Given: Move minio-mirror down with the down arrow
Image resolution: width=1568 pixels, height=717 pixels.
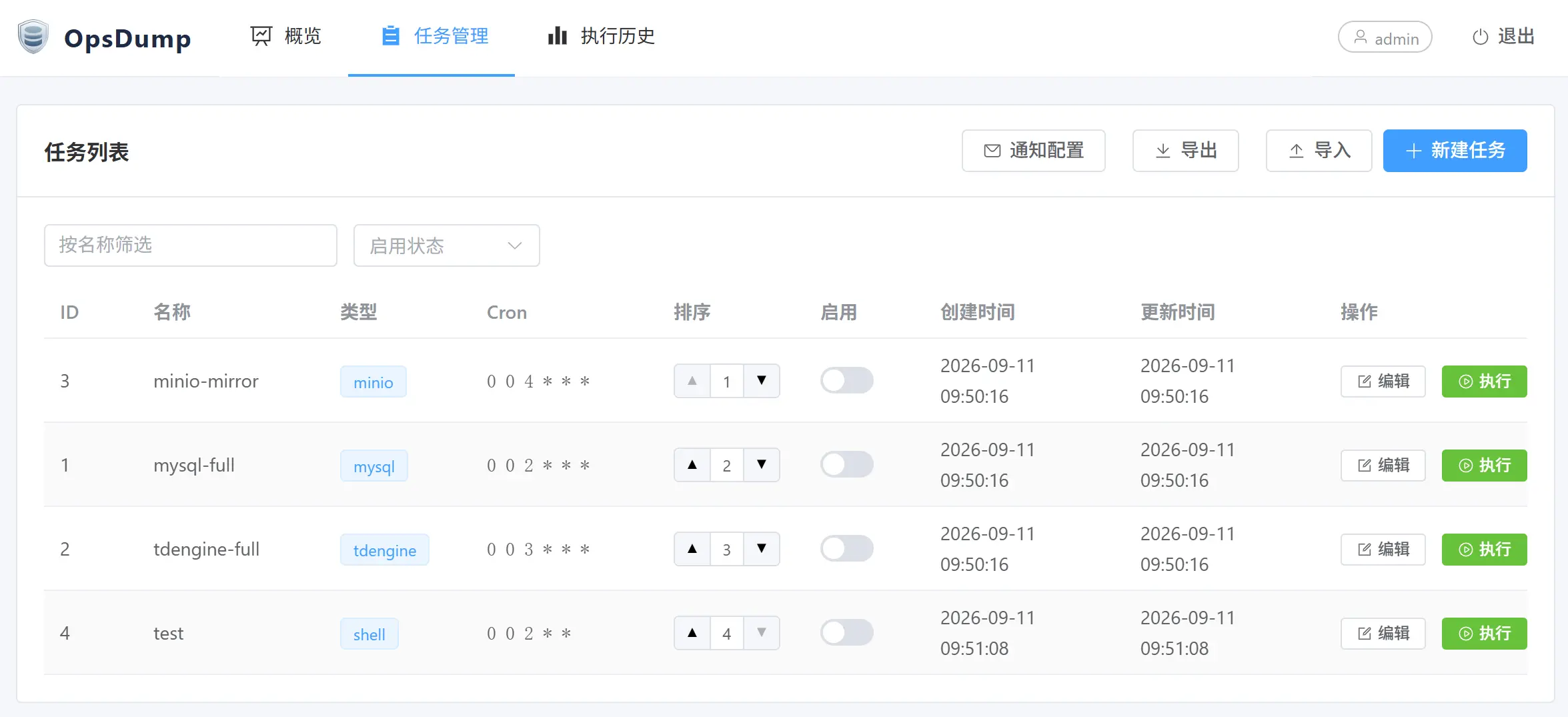Looking at the screenshot, I should click(x=762, y=381).
